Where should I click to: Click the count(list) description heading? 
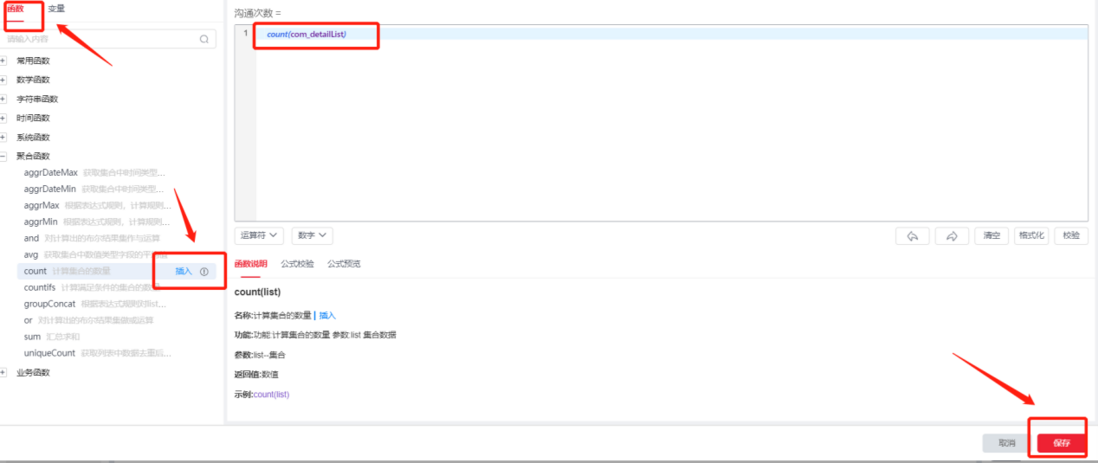258,292
